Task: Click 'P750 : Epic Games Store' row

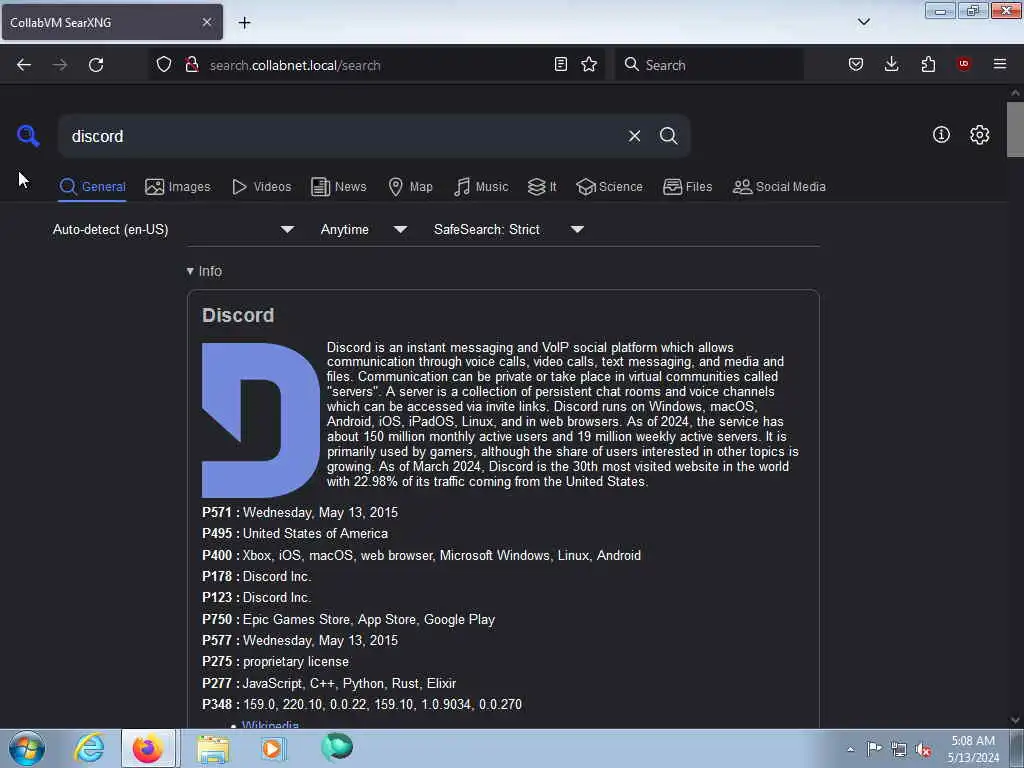Action: (x=349, y=619)
